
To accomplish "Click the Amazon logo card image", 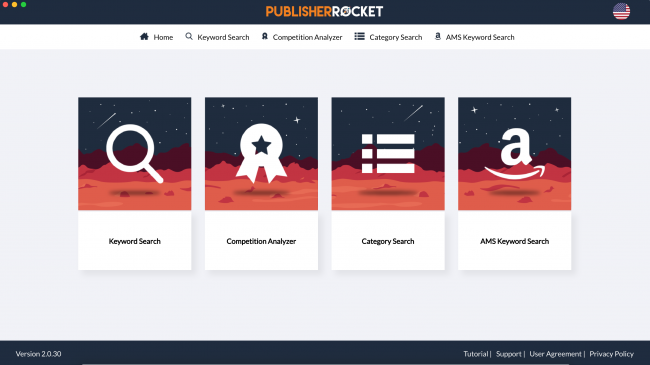I will point(514,153).
